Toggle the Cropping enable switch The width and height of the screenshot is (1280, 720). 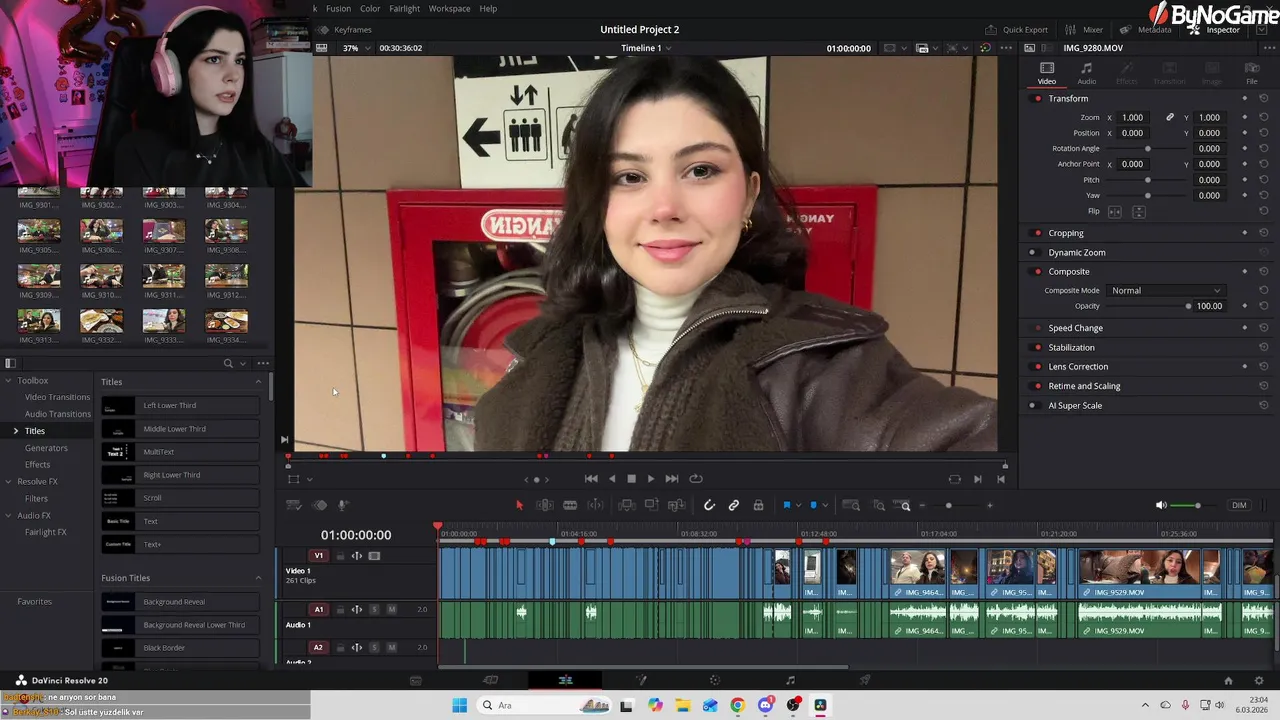(1037, 233)
